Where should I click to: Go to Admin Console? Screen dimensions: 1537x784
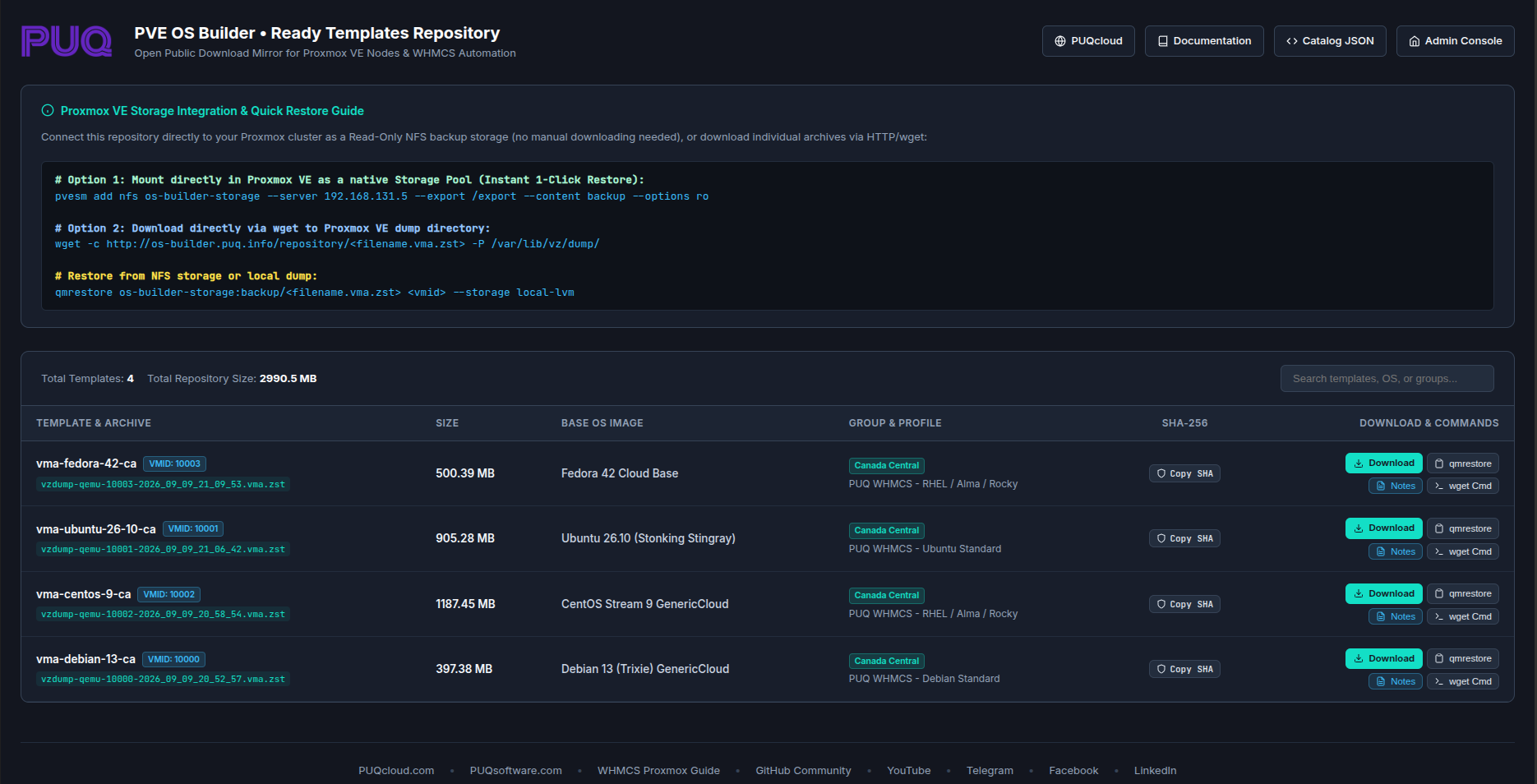pos(1455,41)
